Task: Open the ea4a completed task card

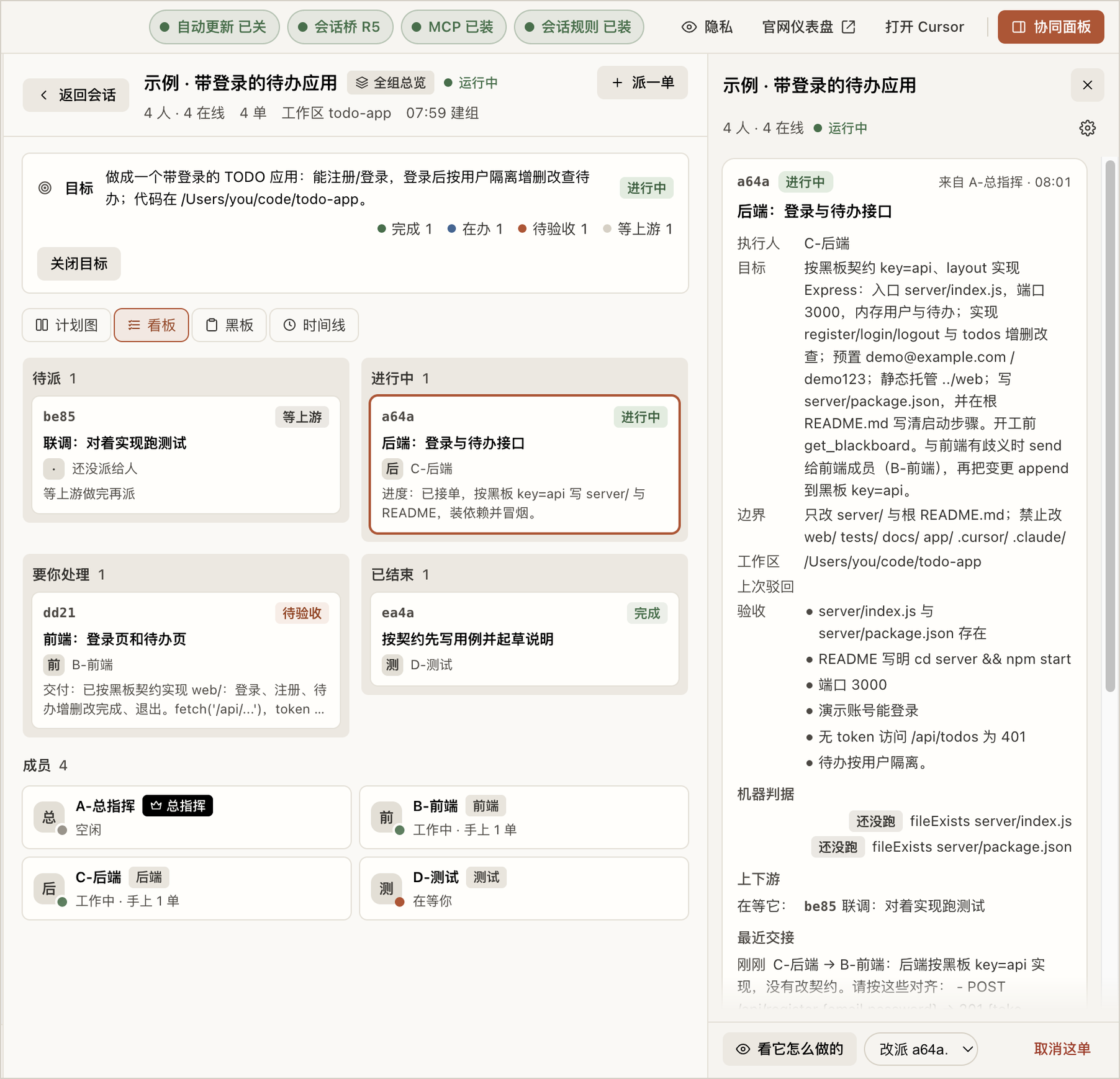Action: click(525, 639)
